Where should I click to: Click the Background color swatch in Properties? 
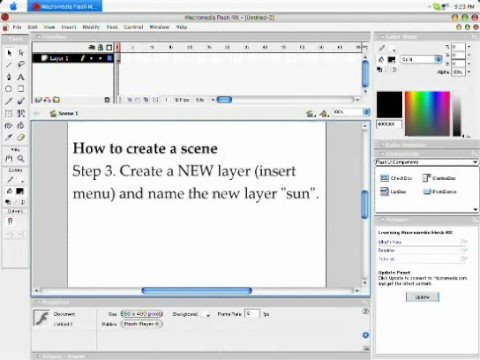pyautogui.click(x=207, y=314)
